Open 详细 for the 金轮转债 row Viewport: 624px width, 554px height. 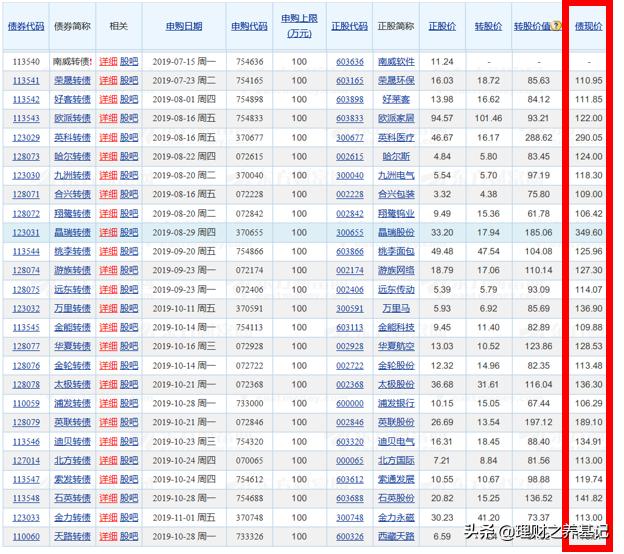(x=108, y=365)
